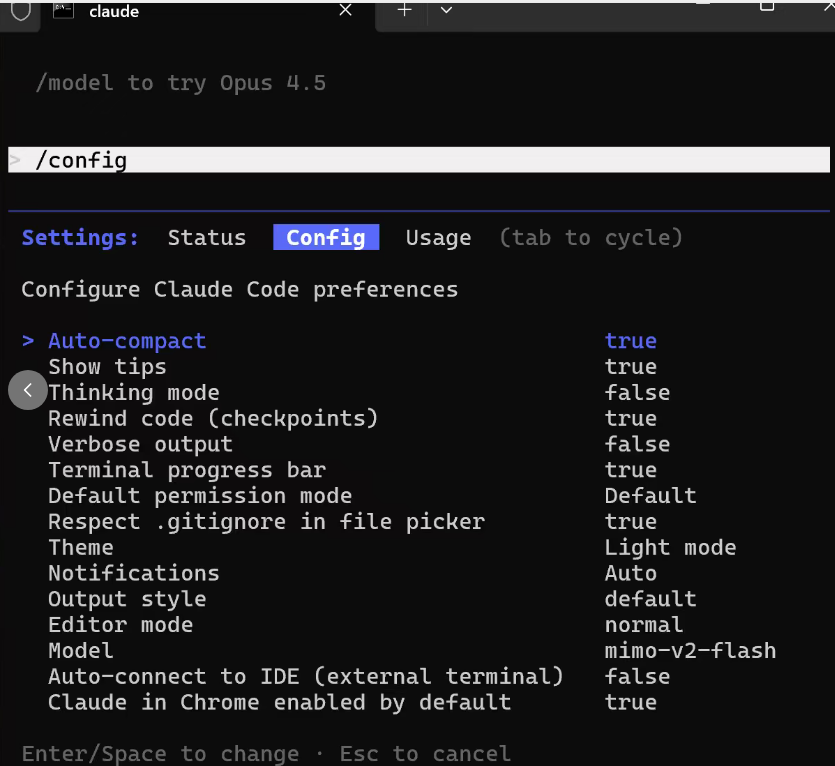Screen dimensions: 835x766
Task: Select the Thinking mode setting
Action: click(134, 393)
